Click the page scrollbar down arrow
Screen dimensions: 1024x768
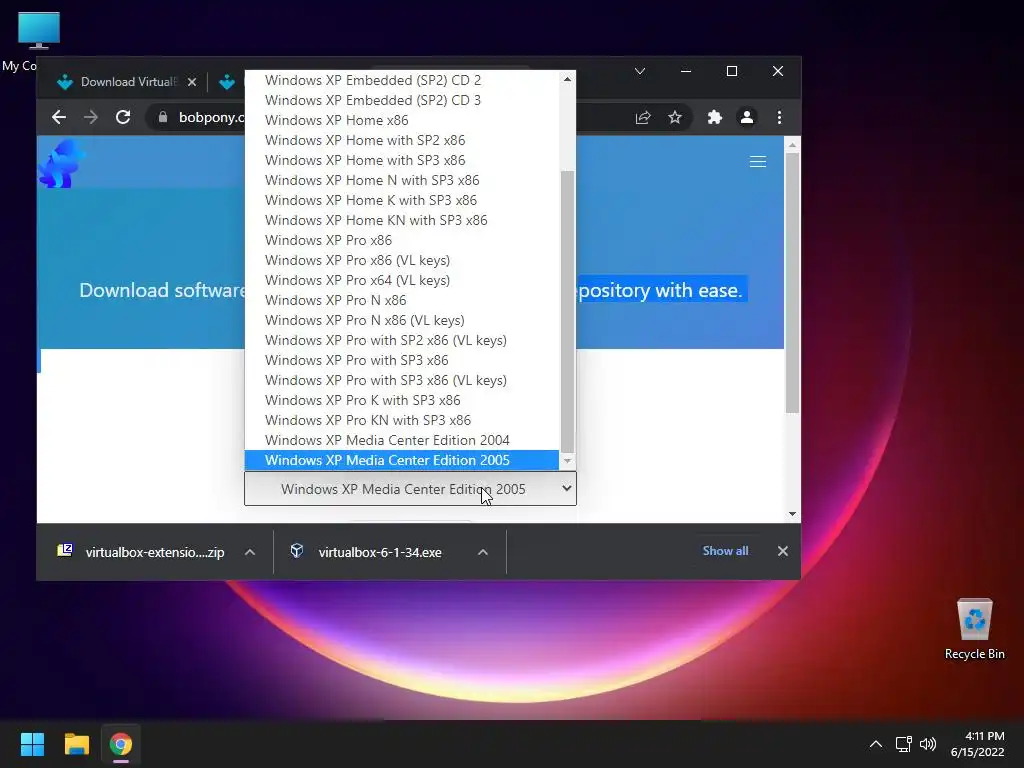792,514
